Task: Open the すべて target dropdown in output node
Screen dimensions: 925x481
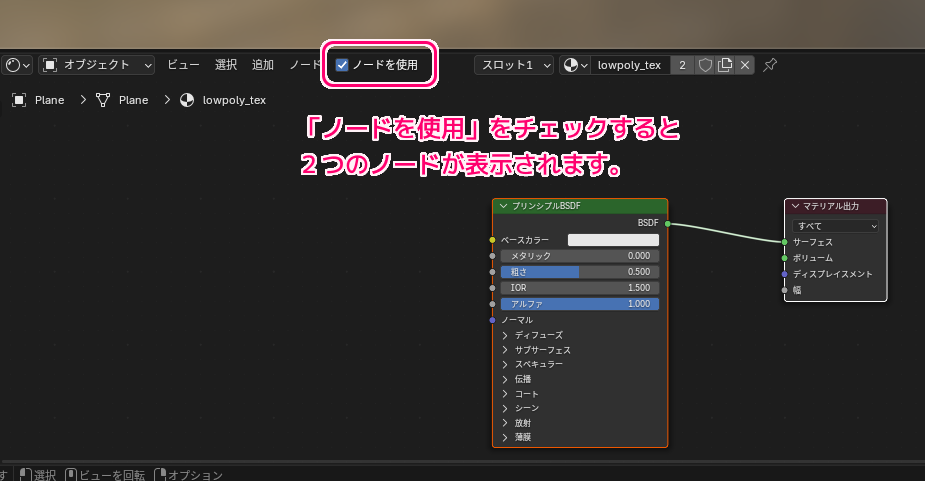Action: tap(835, 226)
